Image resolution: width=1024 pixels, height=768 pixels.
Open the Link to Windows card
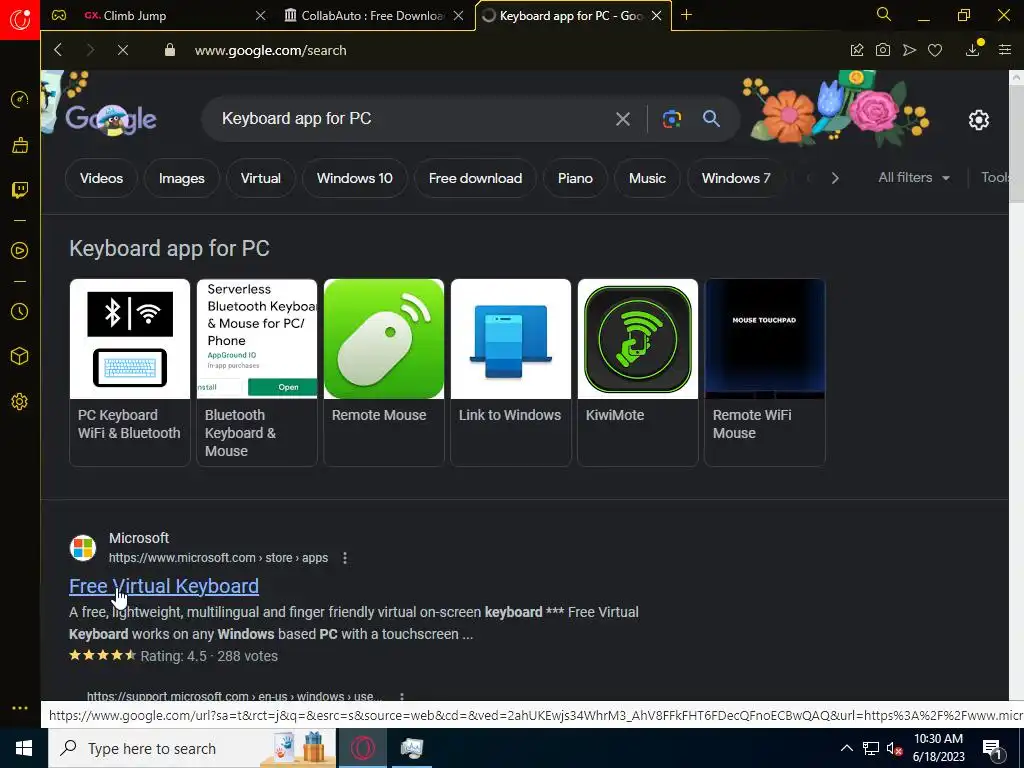[x=511, y=372]
